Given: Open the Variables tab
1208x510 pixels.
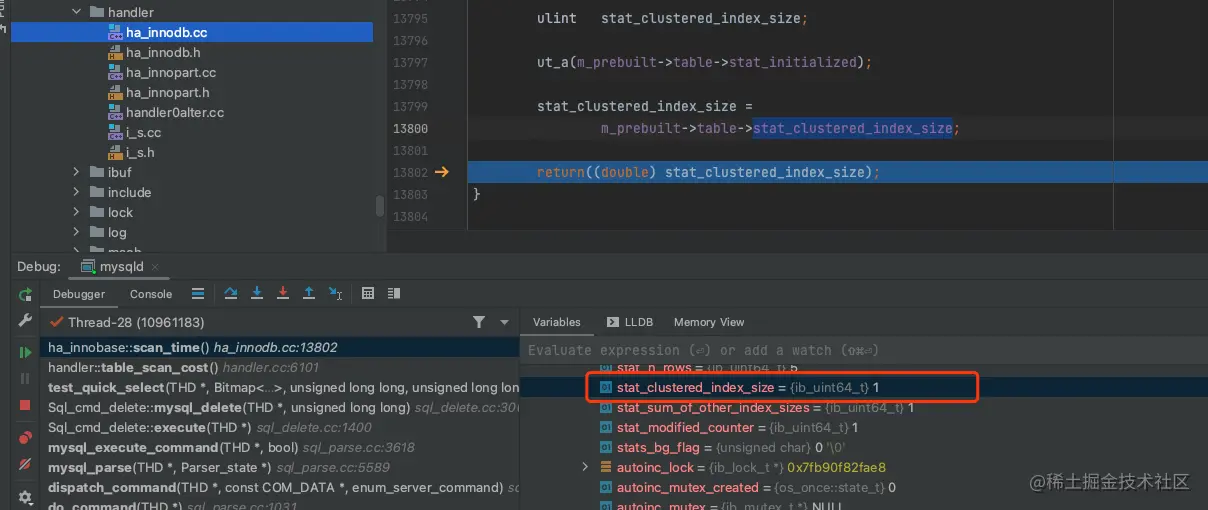Looking at the screenshot, I should tap(557, 322).
